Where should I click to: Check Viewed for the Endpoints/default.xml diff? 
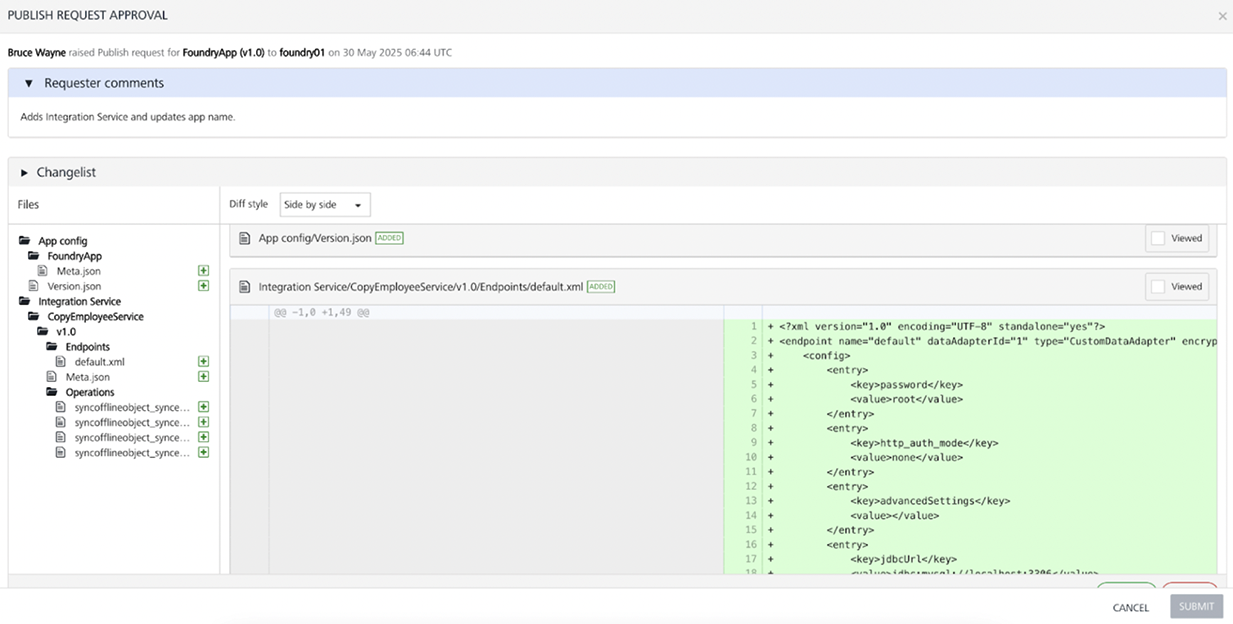tap(1158, 287)
